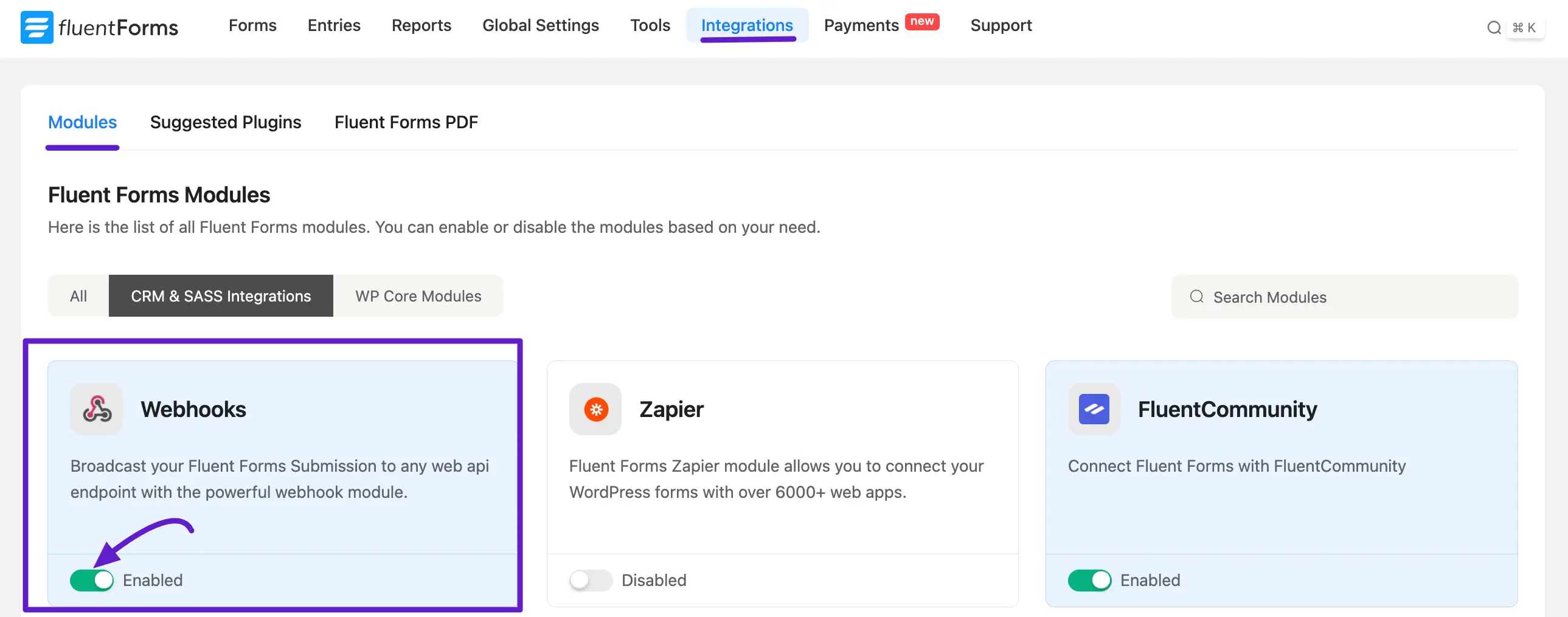Click the Webhooks module title
Screen dimensions: 1568x617
coord(193,409)
